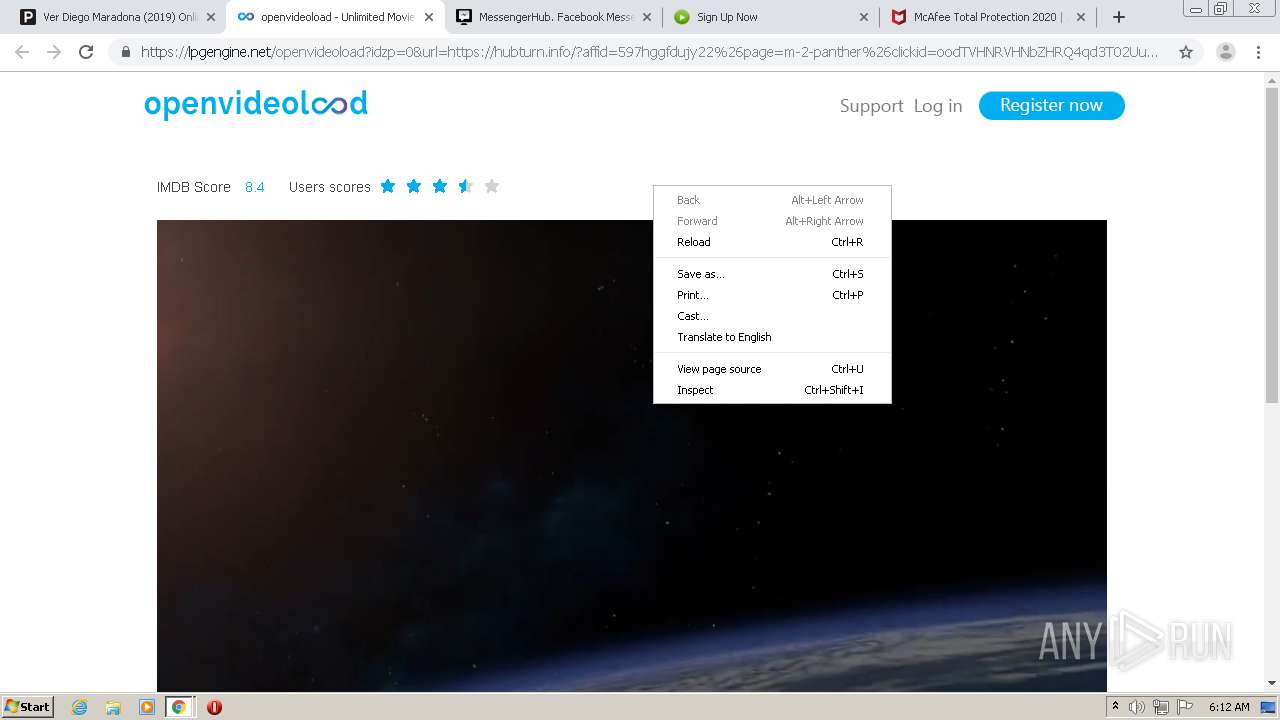
Task: Click the first user score star
Action: (x=388, y=186)
